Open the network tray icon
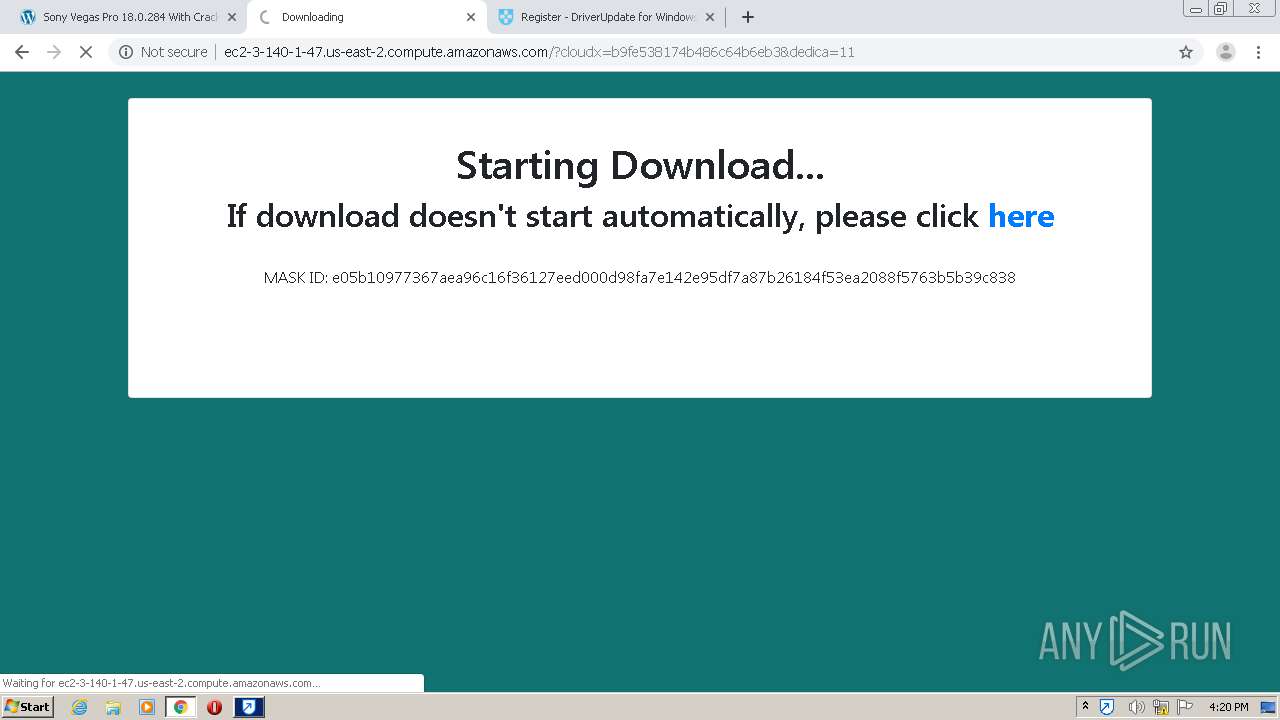This screenshot has height=720, width=1280. 1161,707
